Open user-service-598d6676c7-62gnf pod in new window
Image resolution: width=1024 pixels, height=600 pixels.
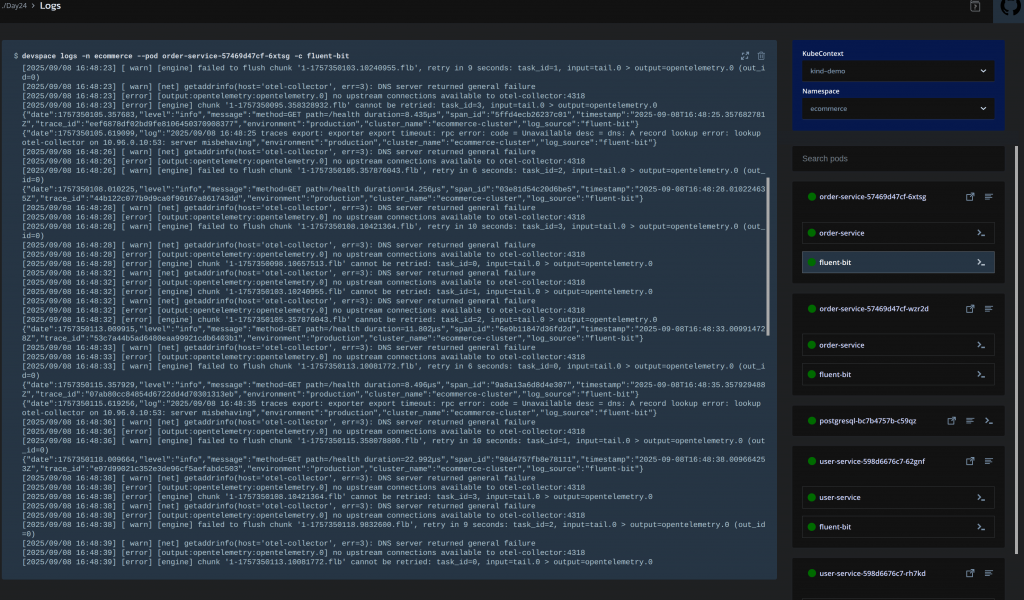tap(970, 461)
